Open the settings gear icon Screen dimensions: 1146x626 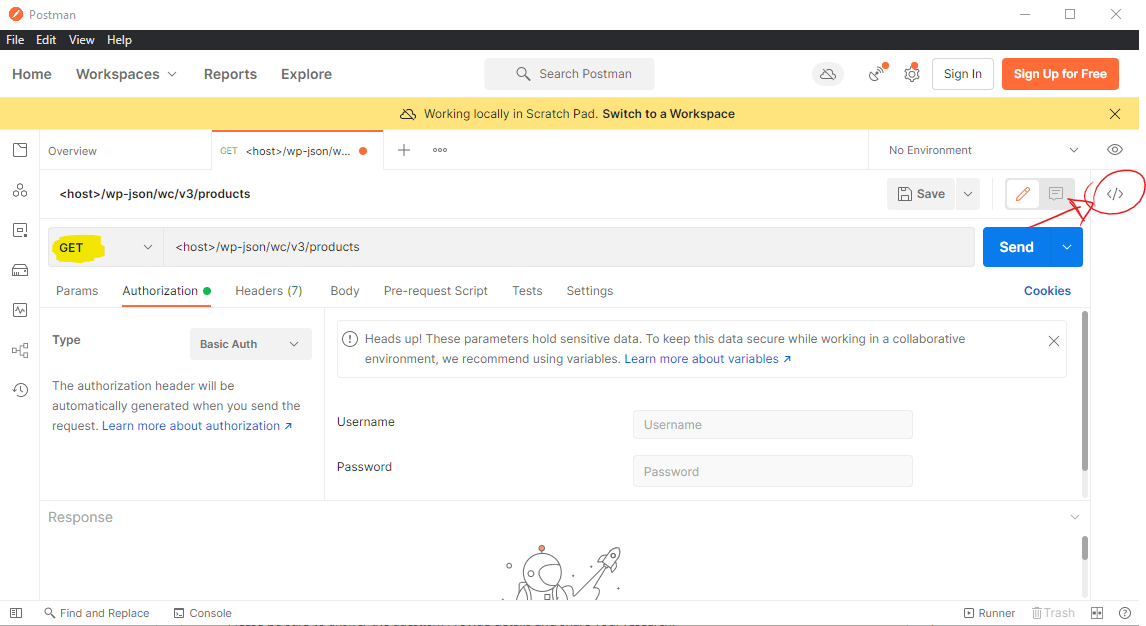point(911,74)
